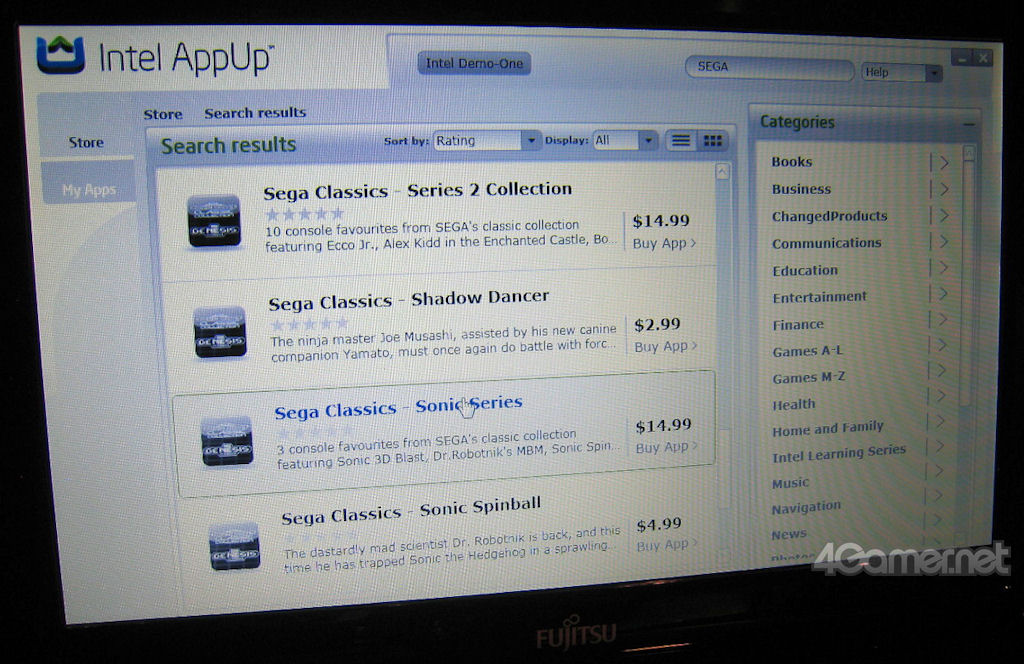Open Sonic Spinball Genesis app icon
The height and width of the screenshot is (664, 1024).
(x=234, y=546)
